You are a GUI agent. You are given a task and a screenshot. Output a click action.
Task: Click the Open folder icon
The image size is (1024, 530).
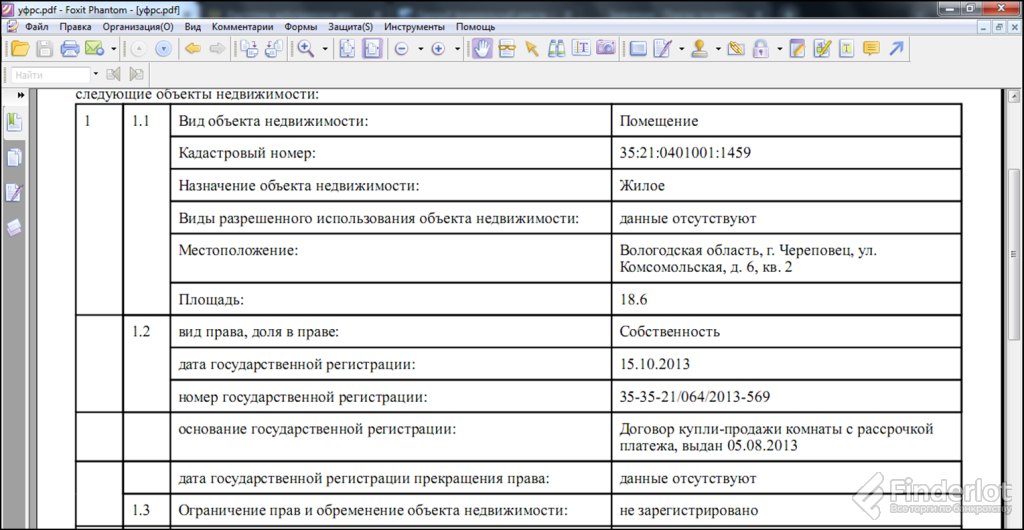tap(20, 48)
